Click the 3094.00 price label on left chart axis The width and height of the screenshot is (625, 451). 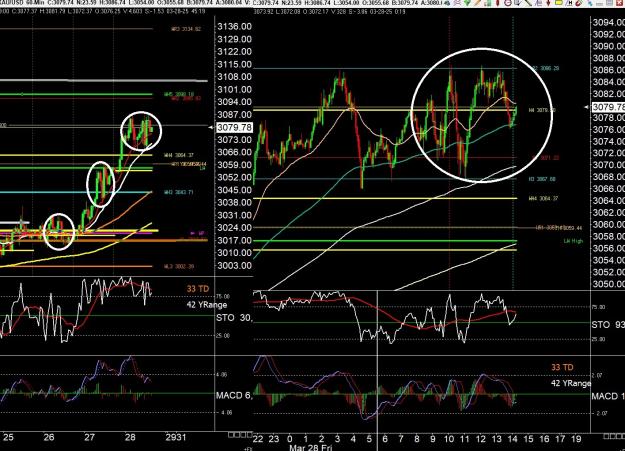234,102
